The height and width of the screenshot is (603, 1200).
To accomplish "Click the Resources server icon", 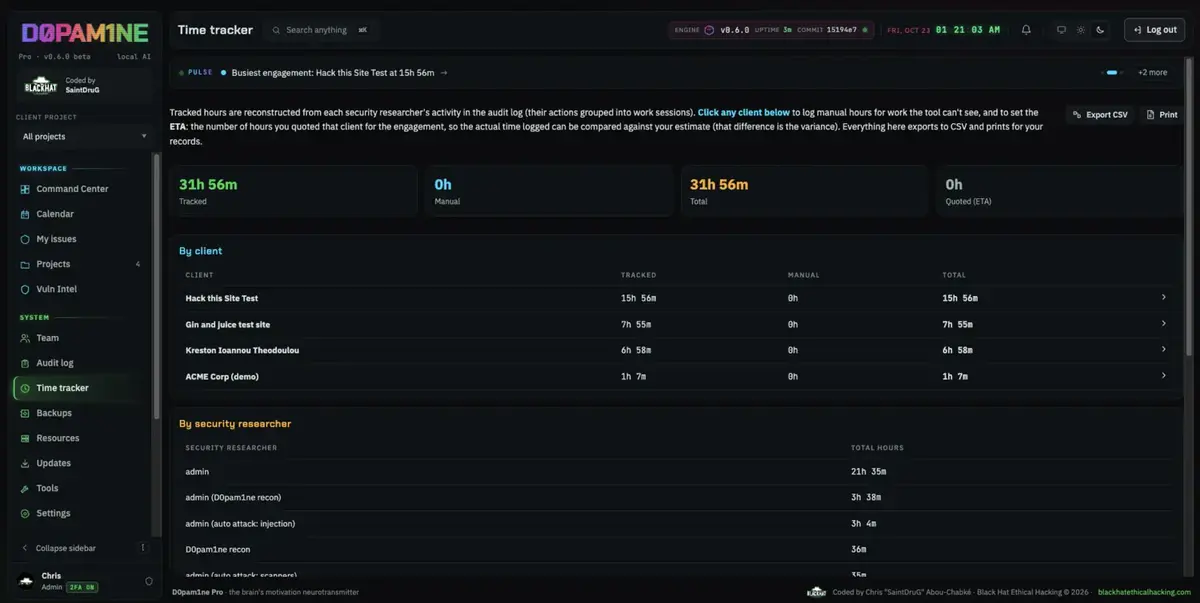I will (x=25, y=438).
